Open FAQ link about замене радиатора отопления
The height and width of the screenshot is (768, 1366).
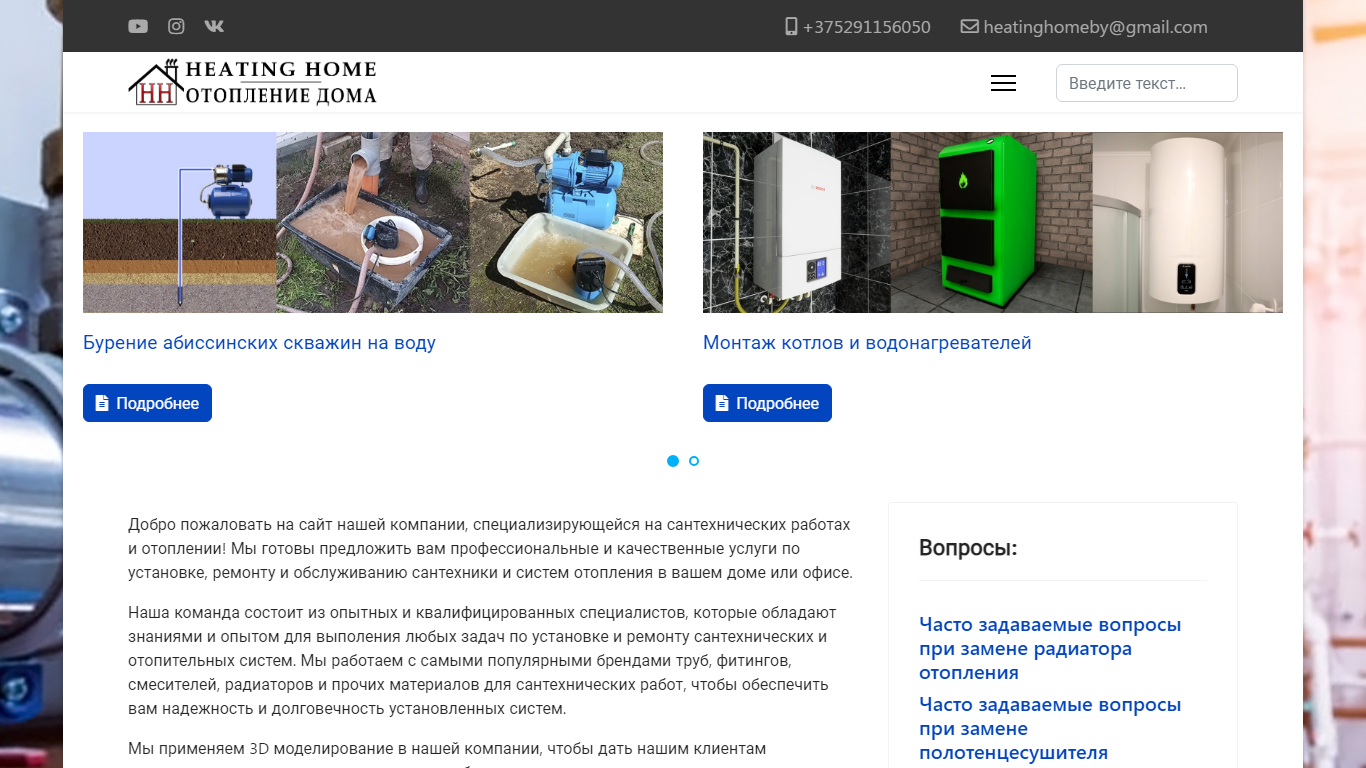[x=1050, y=649]
